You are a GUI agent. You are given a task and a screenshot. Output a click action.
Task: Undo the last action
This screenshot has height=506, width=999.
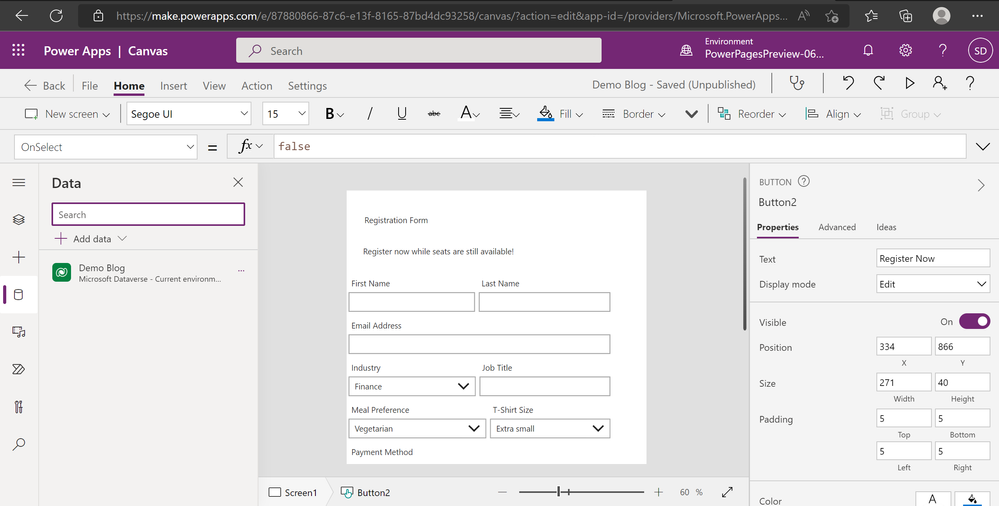tap(848, 83)
